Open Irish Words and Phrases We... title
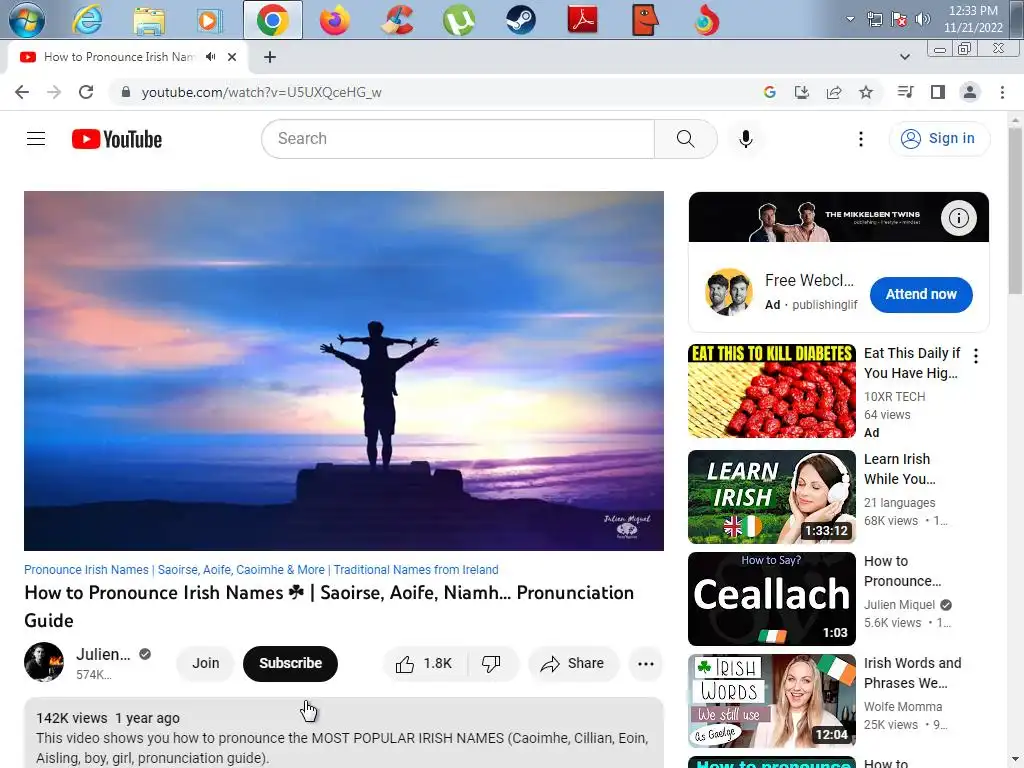Screen dimensions: 1024x768 click(x=912, y=673)
